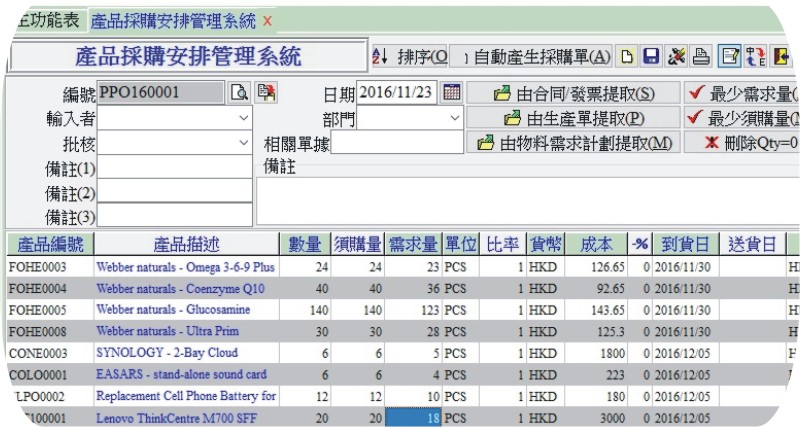
Task: Switch language with the 中/E icon
Action: point(756,57)
